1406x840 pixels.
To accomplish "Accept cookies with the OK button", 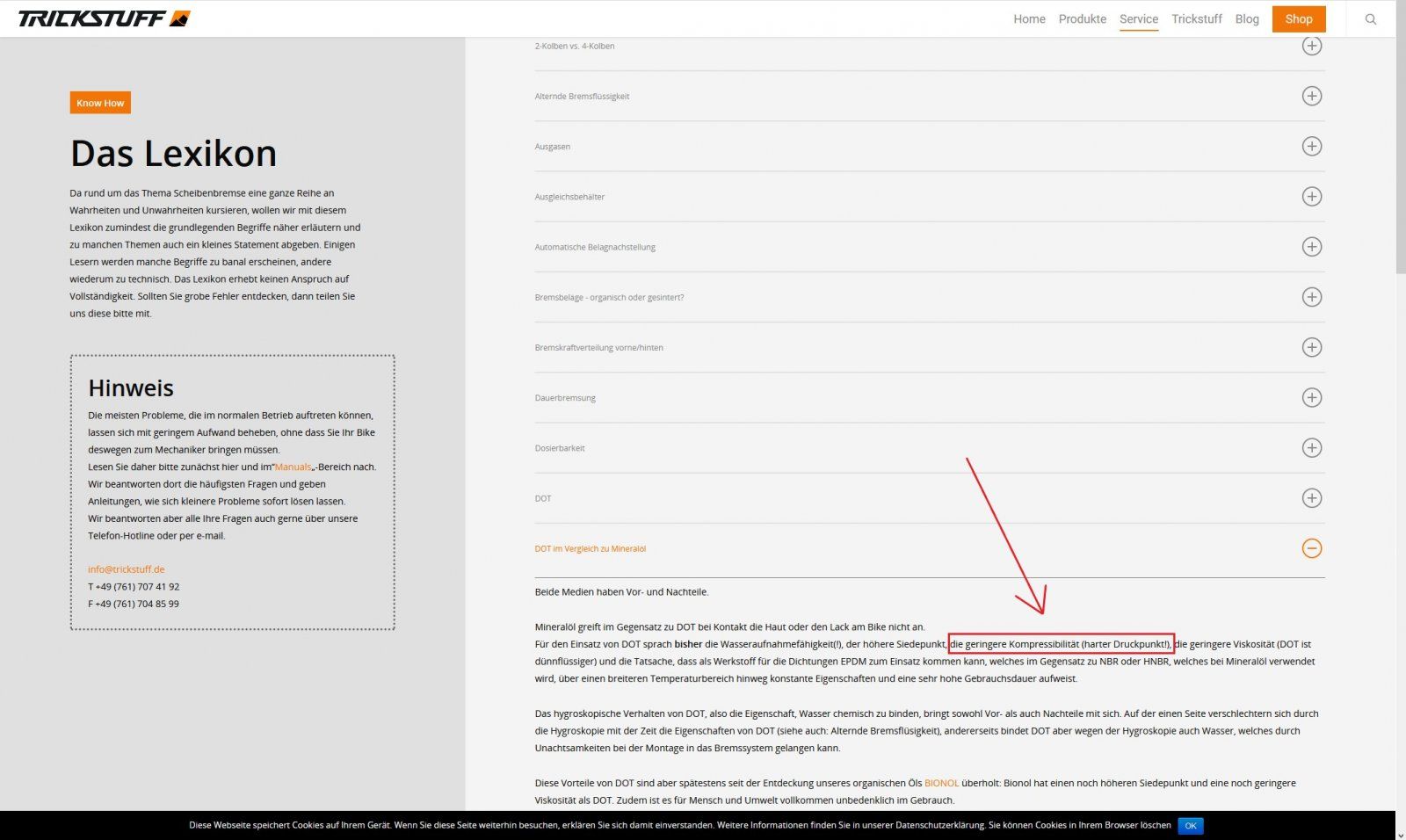I will 1190,825.
